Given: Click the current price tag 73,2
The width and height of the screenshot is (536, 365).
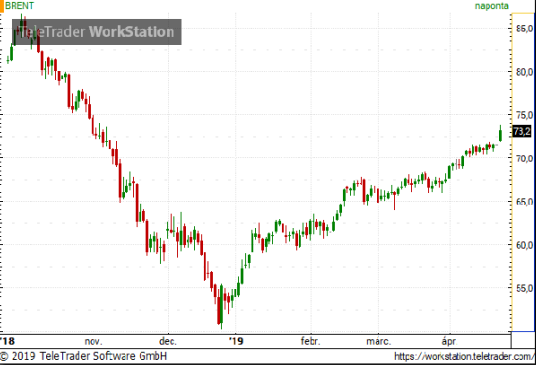Looking at the screenshot, I should [522, 131].
